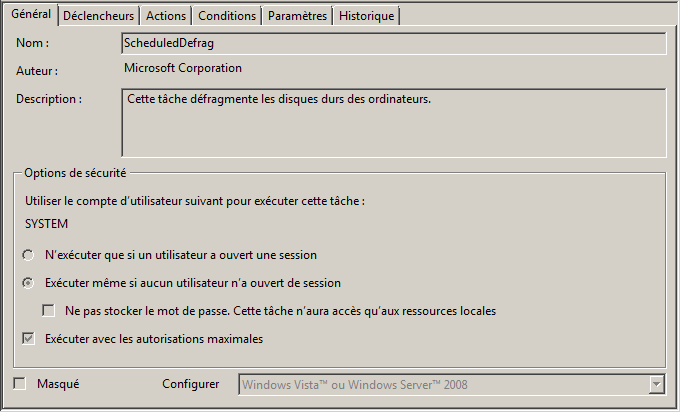Click the SYSTEM user account name
Image resolution: width=680 pixels, height=412 pixels.
click(46, 224)
